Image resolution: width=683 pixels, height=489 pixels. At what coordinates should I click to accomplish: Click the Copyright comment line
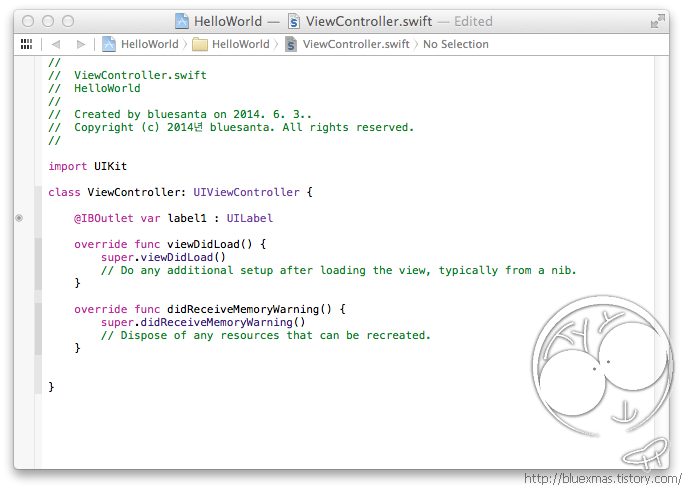click(231, 127)
